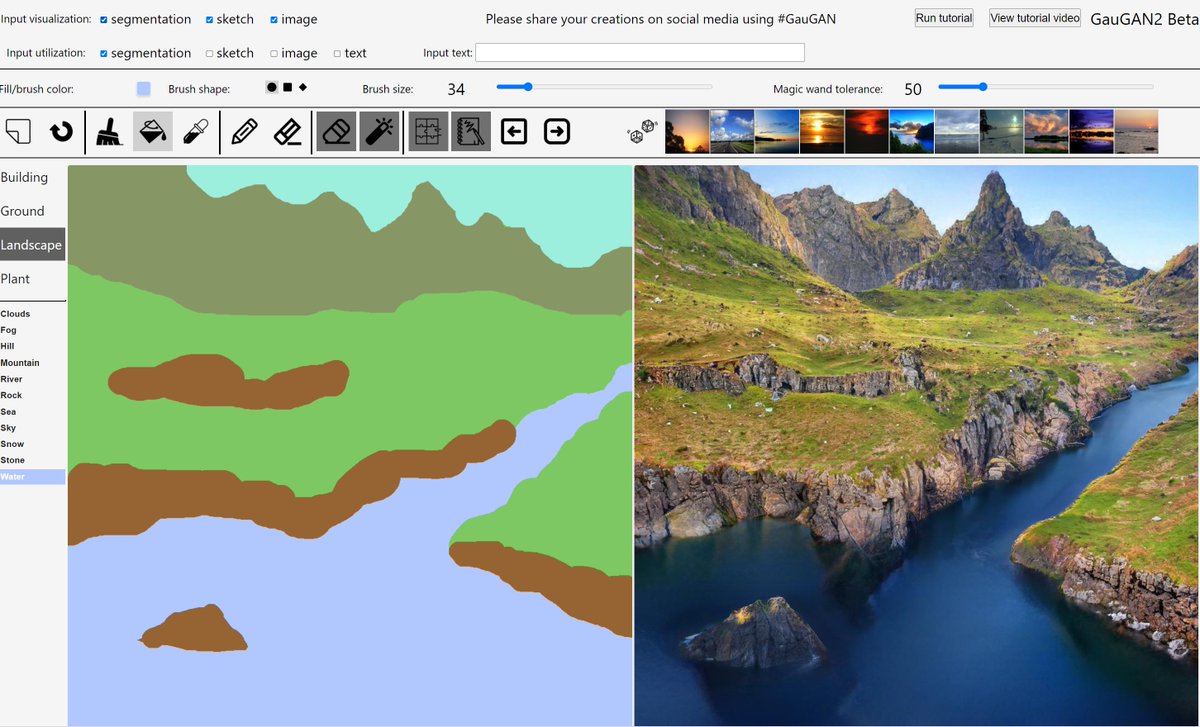Click the new blank canvas icon
Viewport: 1200px width, 727px height.
(18, 131)
